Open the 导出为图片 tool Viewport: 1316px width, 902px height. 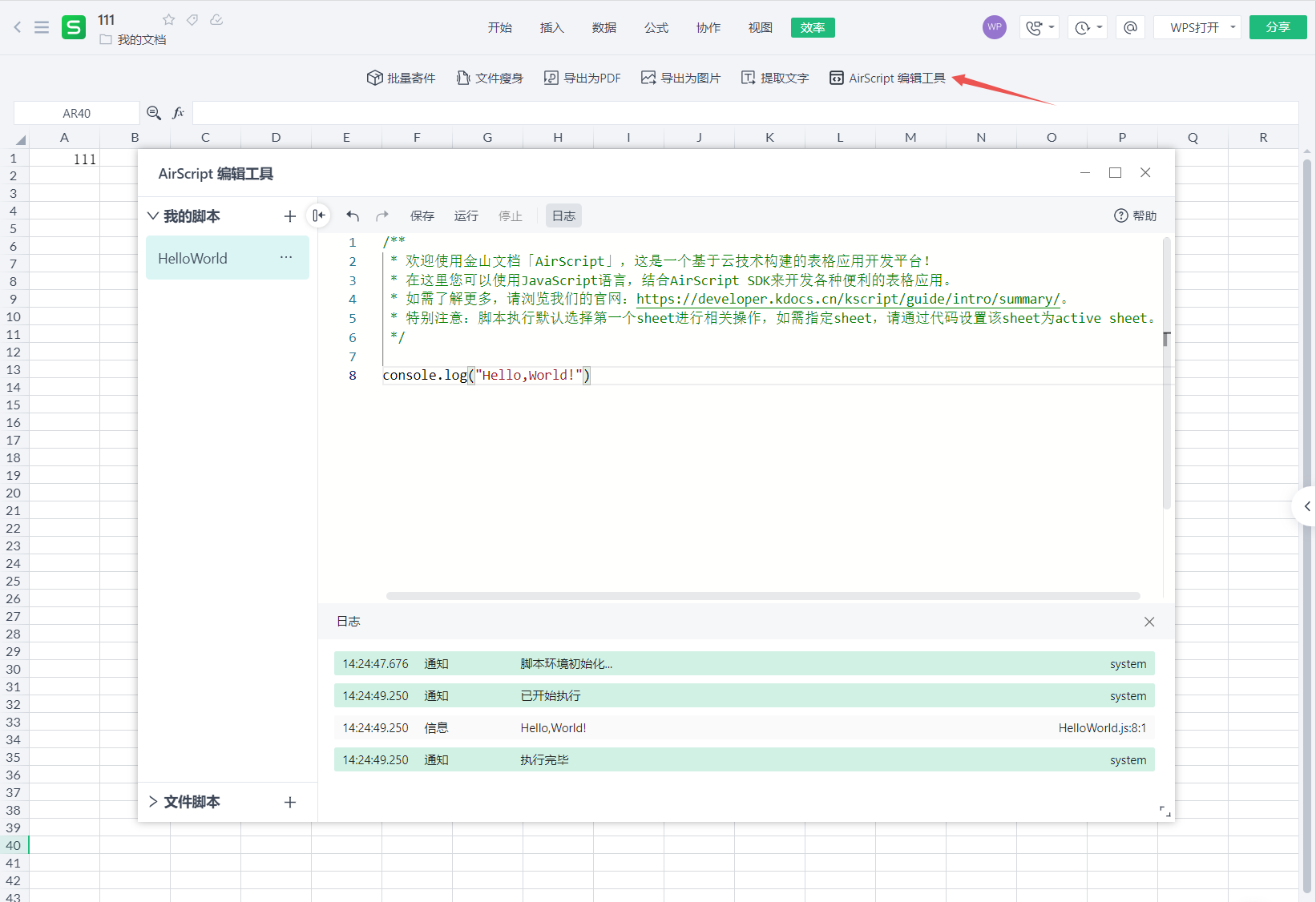pyautogui.click(x=680, y=78)
